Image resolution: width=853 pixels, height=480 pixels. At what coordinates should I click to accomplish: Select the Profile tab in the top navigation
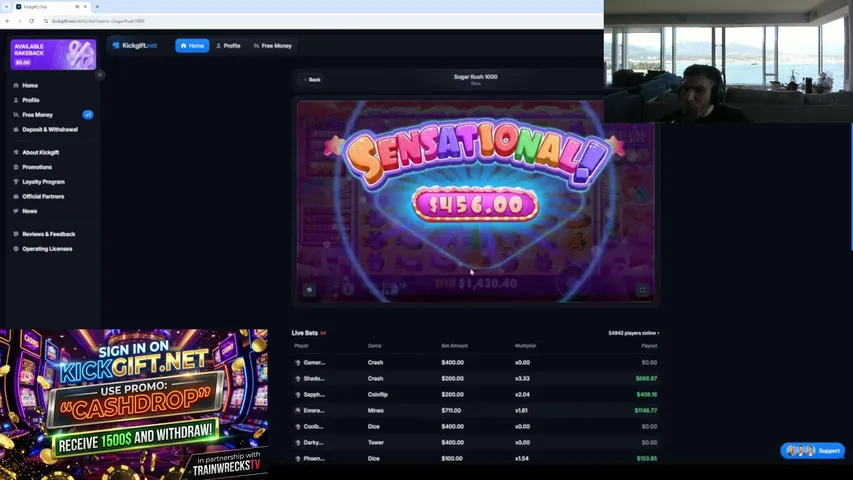pyautogui.click(x=228, y=46)
